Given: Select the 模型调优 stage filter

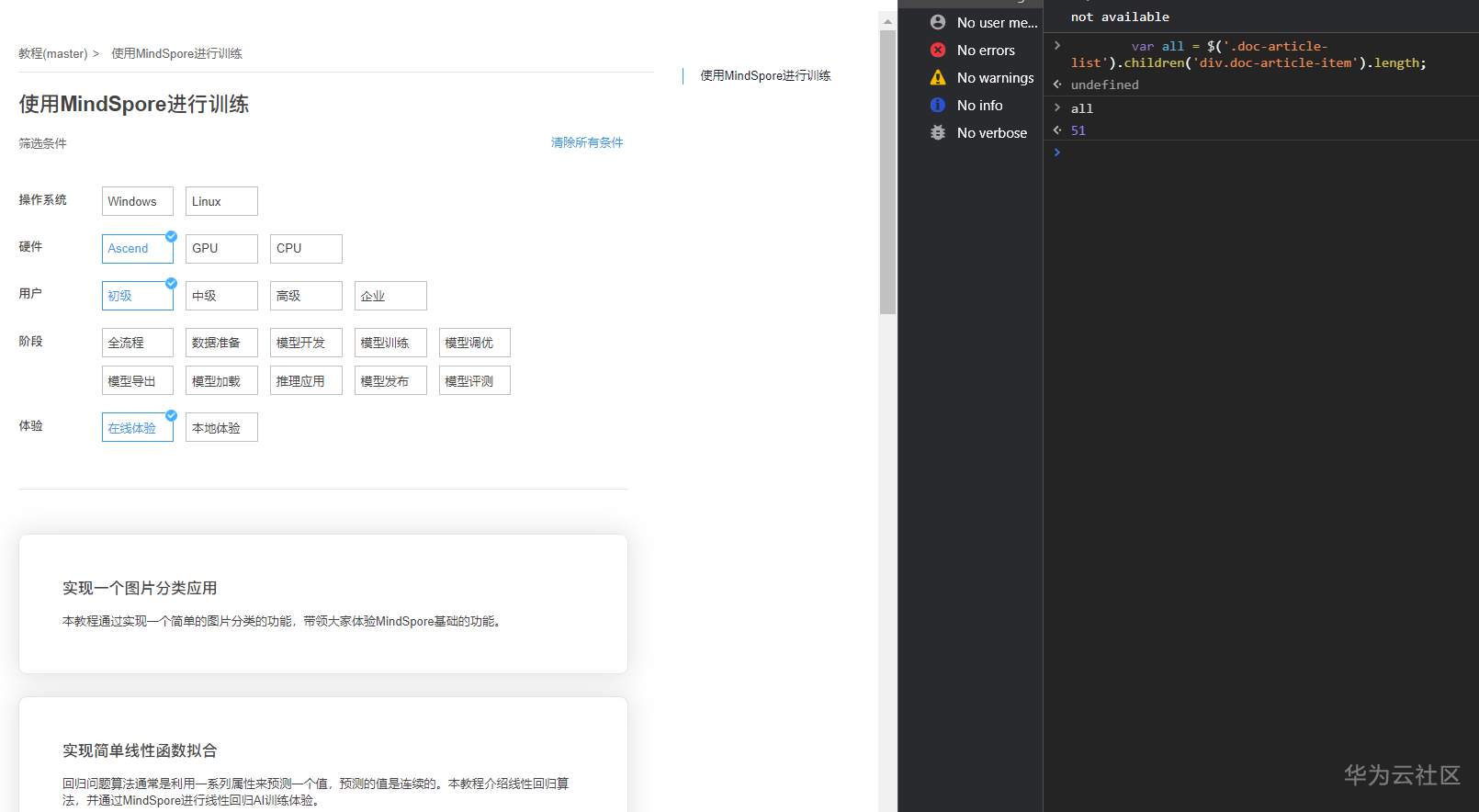Looking at the screenshot, I should pyautogui.click(x=475, y=343).
